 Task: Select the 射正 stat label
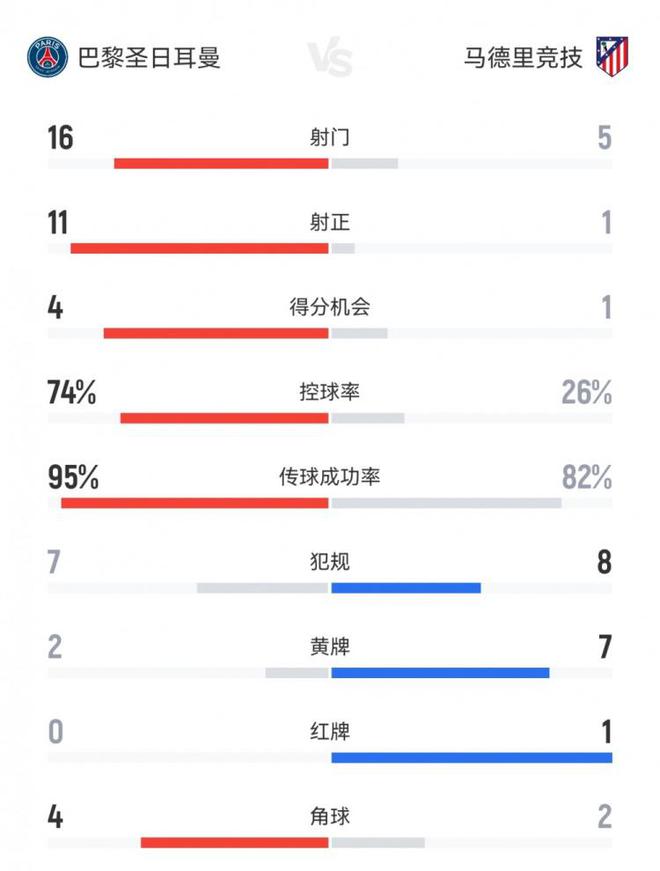click(x=330, y=222)
